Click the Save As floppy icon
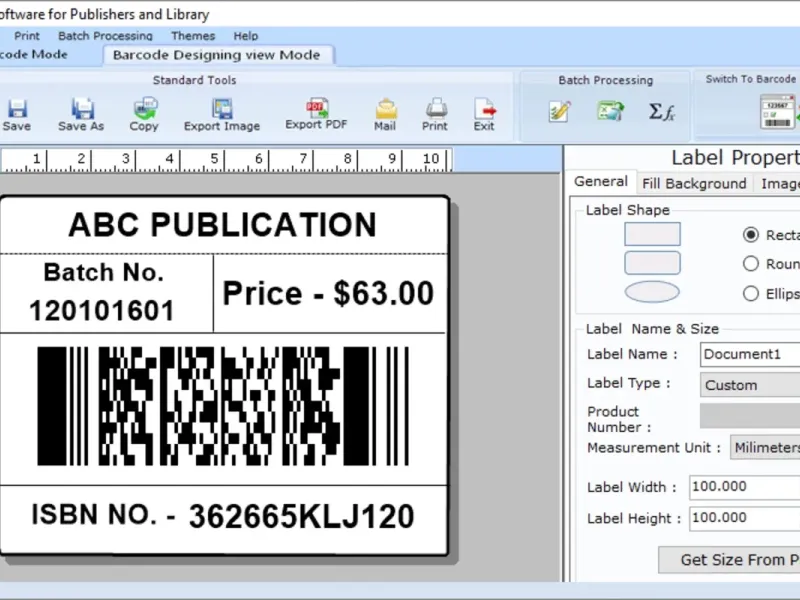Screen dimensions: 800x600 82,108
